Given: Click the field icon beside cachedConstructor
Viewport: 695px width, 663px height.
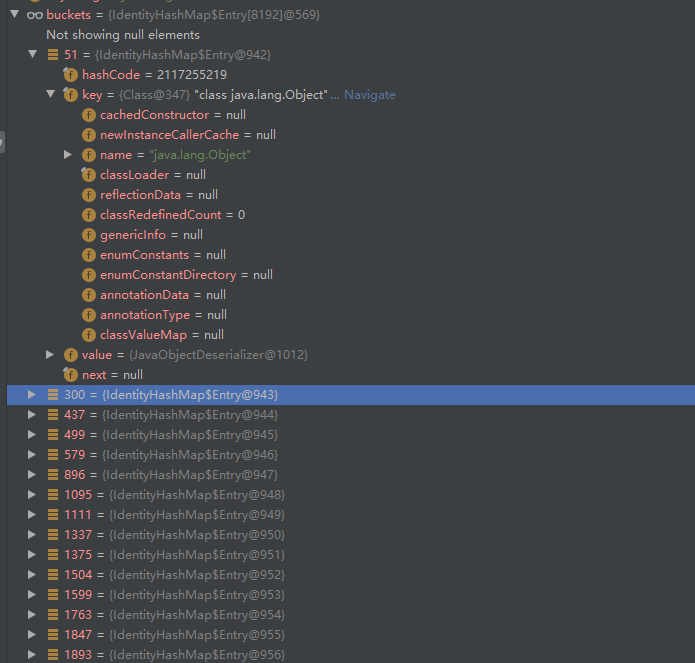Looking at the screenshot, I should [x=89, y=115].
